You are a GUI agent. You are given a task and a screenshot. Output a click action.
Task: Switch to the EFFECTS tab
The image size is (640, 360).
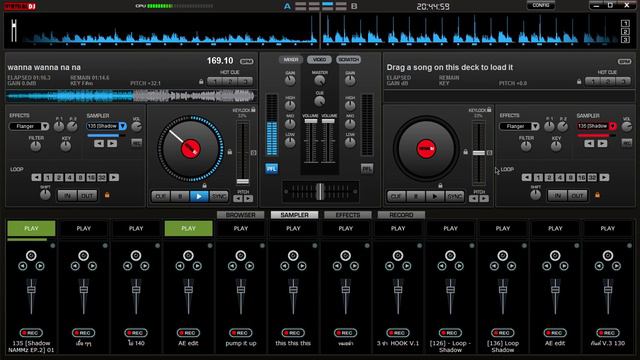point(348,215)
